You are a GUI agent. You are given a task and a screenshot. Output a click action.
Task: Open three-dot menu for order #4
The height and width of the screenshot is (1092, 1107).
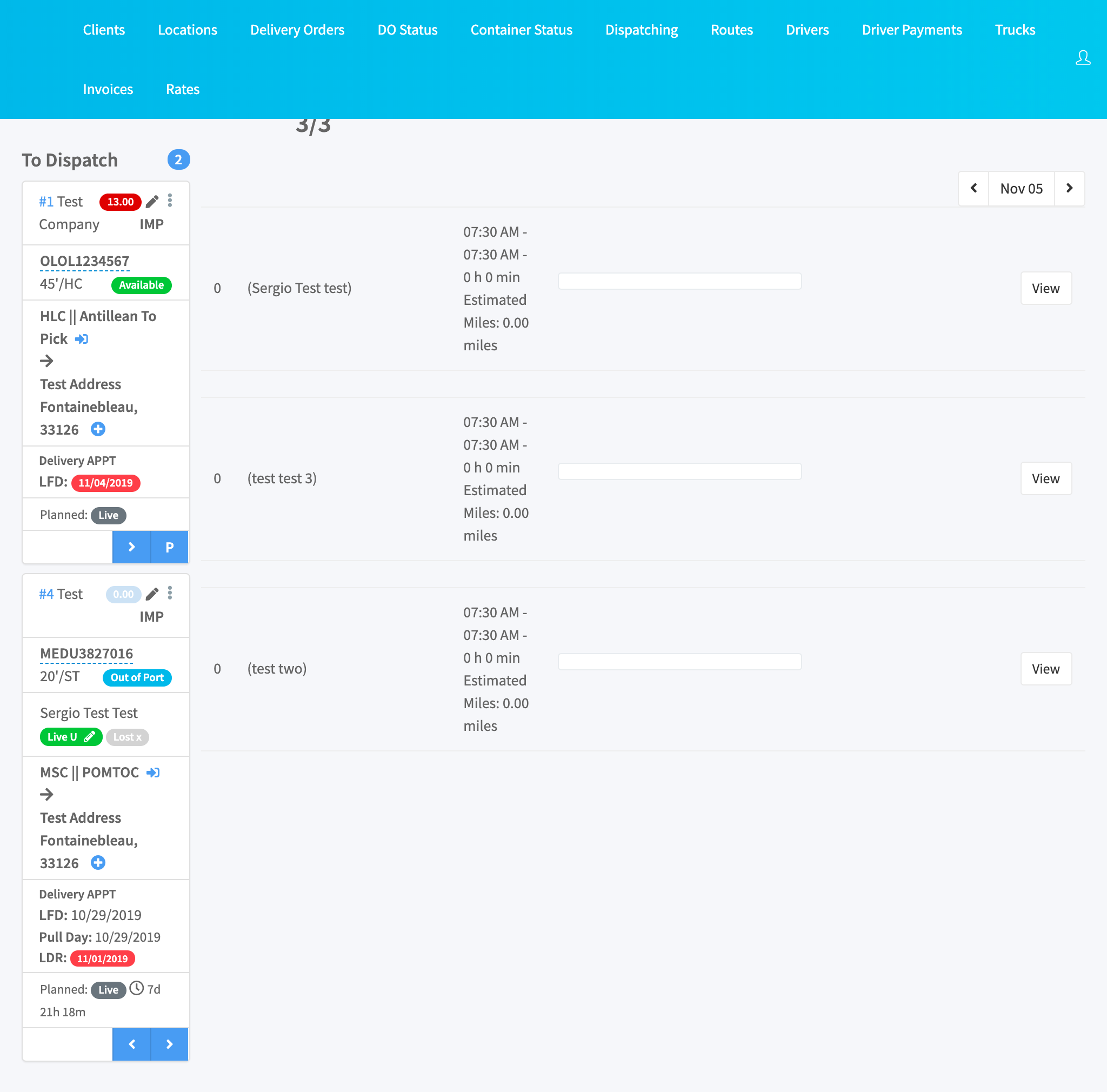click(170, 593)
